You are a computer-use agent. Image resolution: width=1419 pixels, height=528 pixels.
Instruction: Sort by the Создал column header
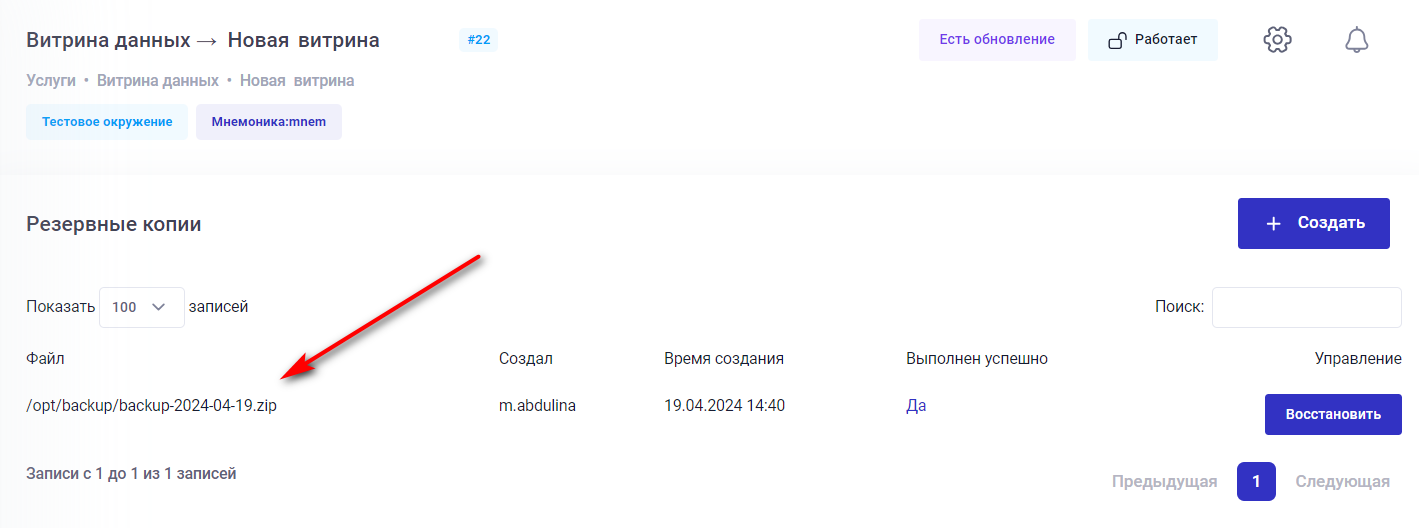coord(525,359)
